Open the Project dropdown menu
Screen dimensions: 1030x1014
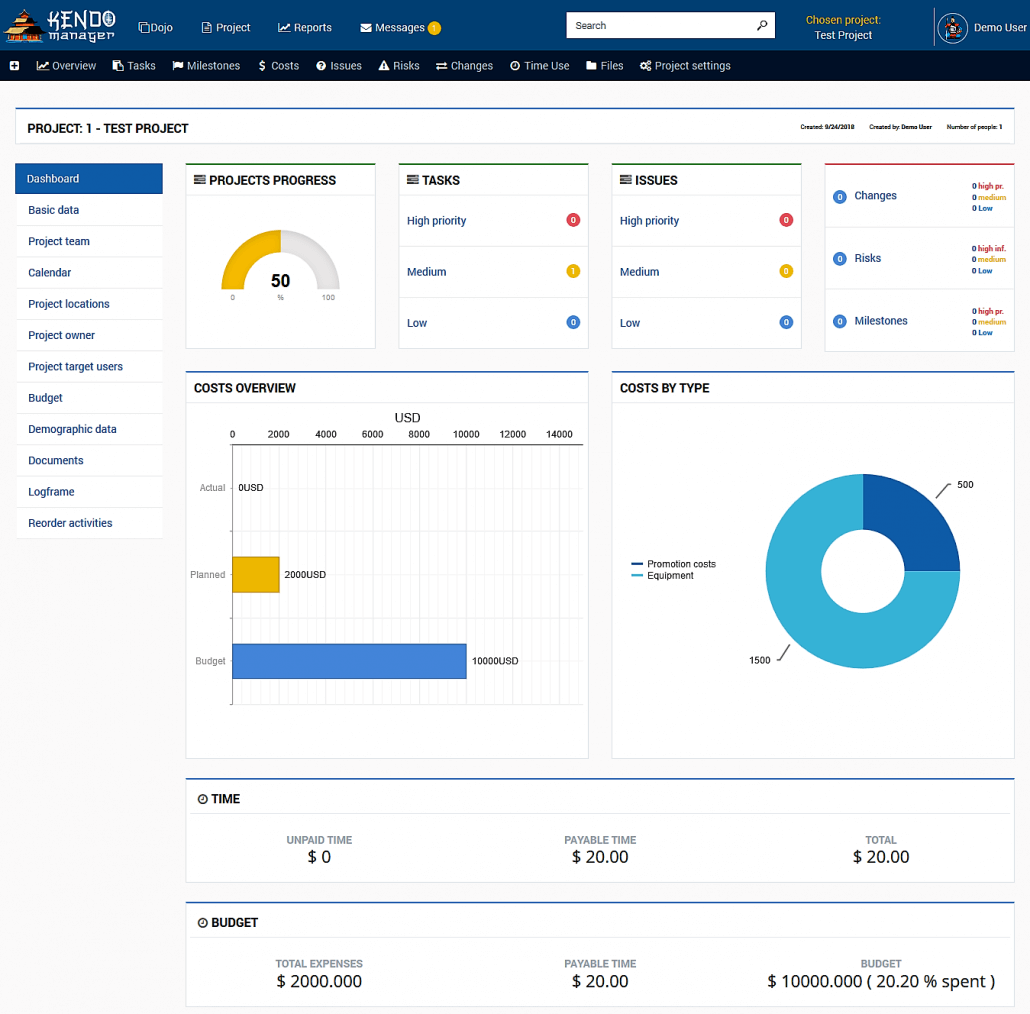point(225,28)
